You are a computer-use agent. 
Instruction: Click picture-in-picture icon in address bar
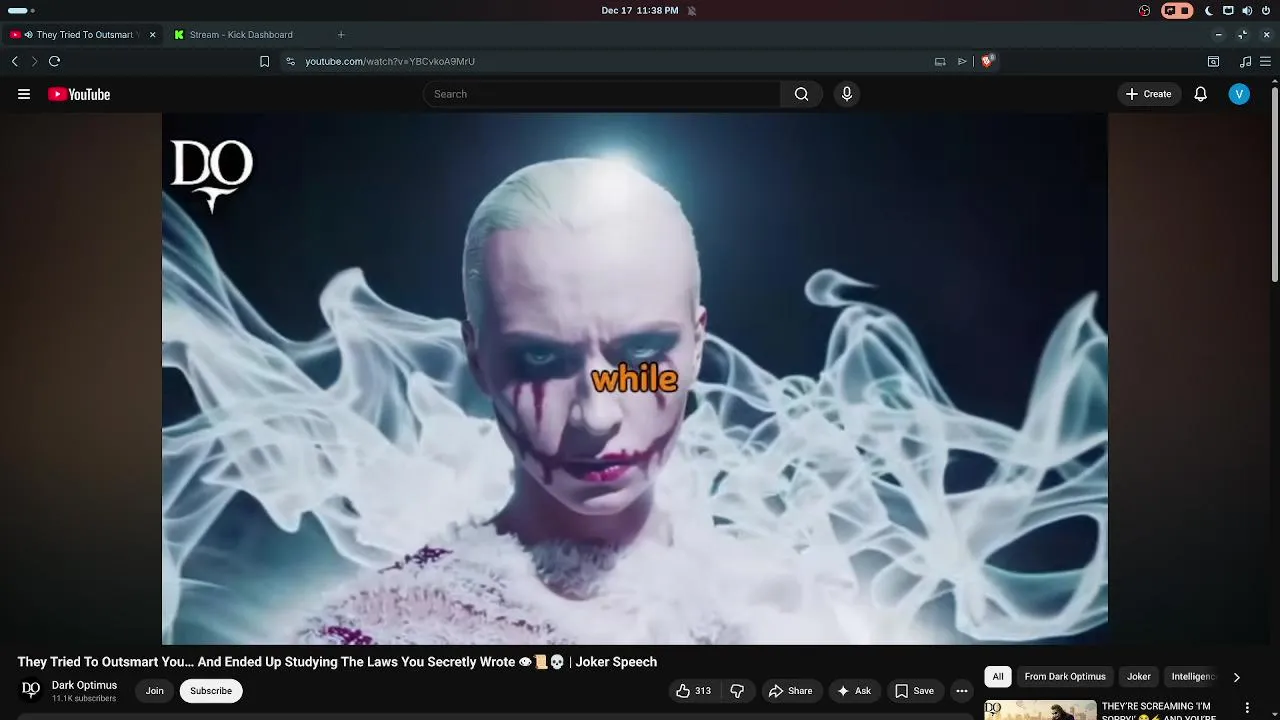(x=940, y=61)
